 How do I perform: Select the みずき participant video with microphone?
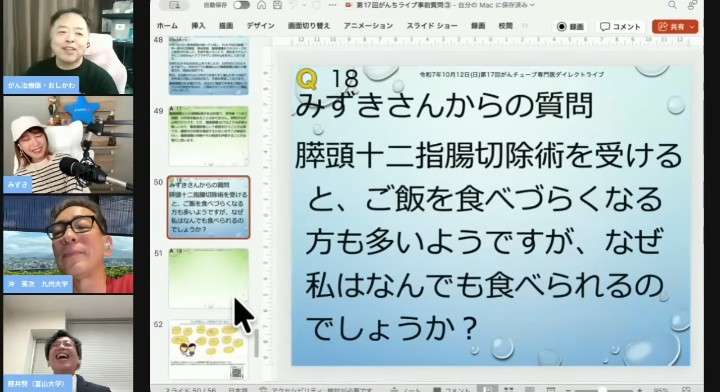tap(68, 145)
